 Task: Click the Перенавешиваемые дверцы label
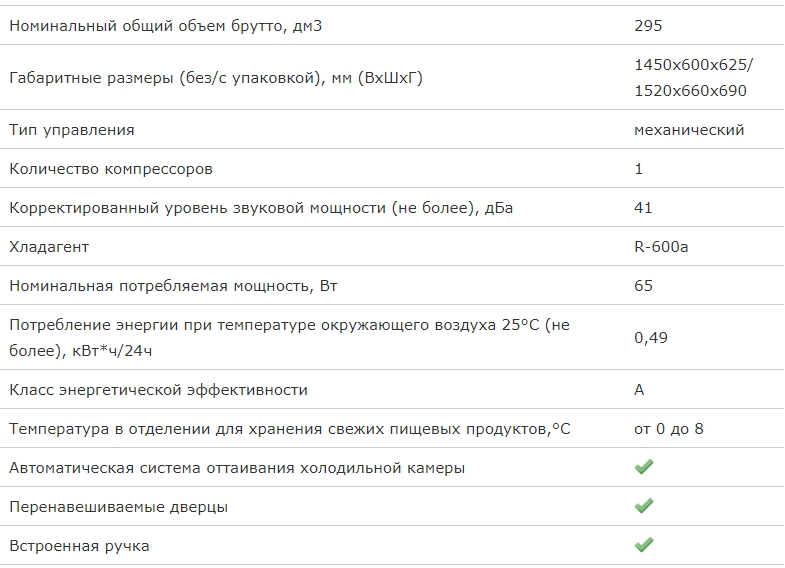pyautogui.click(x=119, y=507)
